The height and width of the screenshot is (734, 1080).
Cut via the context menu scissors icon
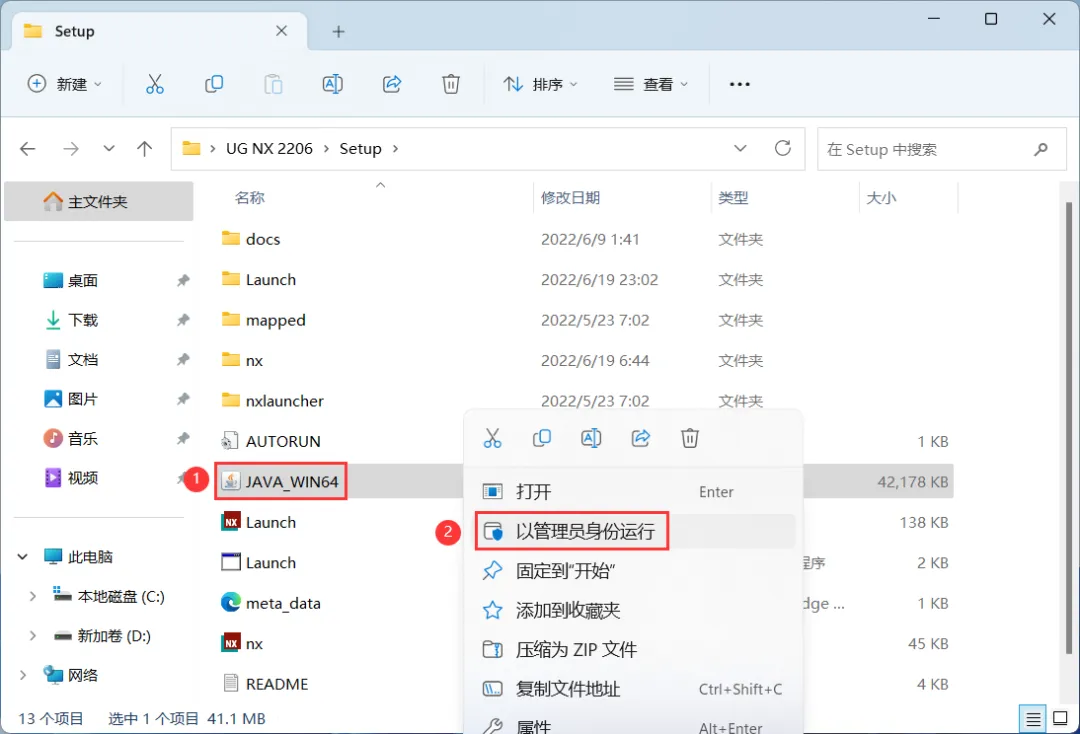[492, 438]
